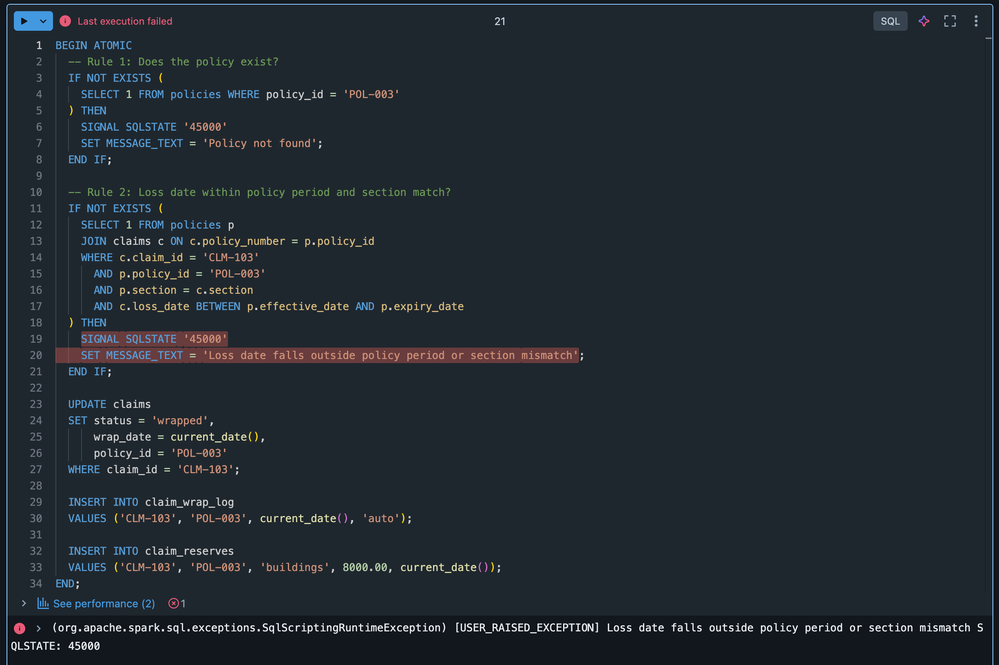This screenshot has width=999, height=665.
Task: Click line number 23 in the gutter
Action: pyautogui.click(x=36, y=404)
